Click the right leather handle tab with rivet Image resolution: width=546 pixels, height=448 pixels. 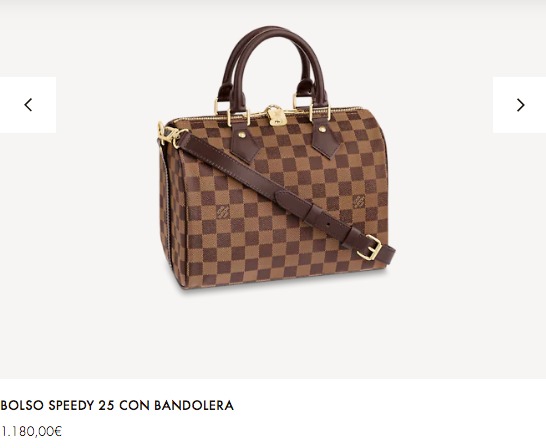point(325,137)
